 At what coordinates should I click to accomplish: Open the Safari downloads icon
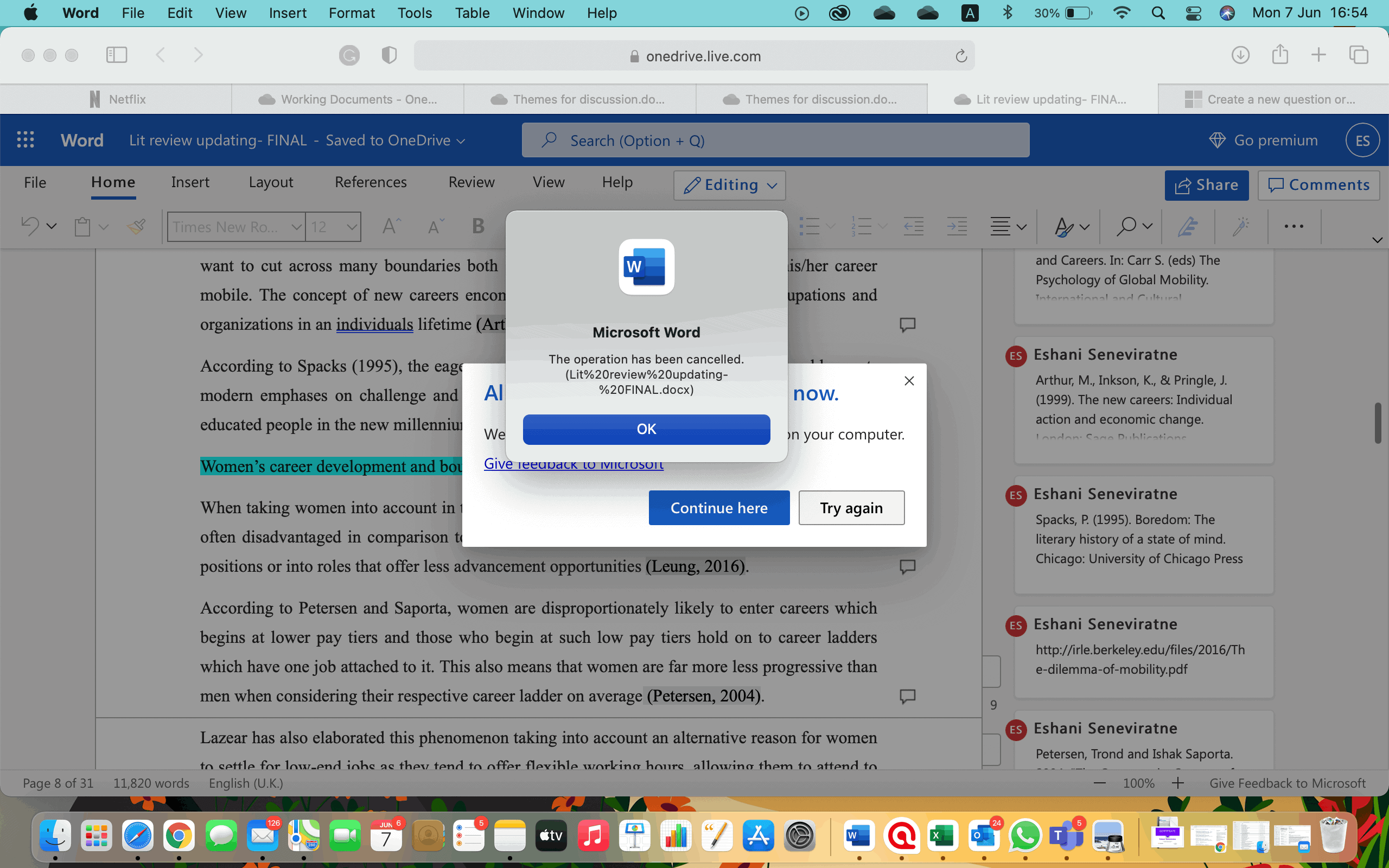click(1240, 55)
